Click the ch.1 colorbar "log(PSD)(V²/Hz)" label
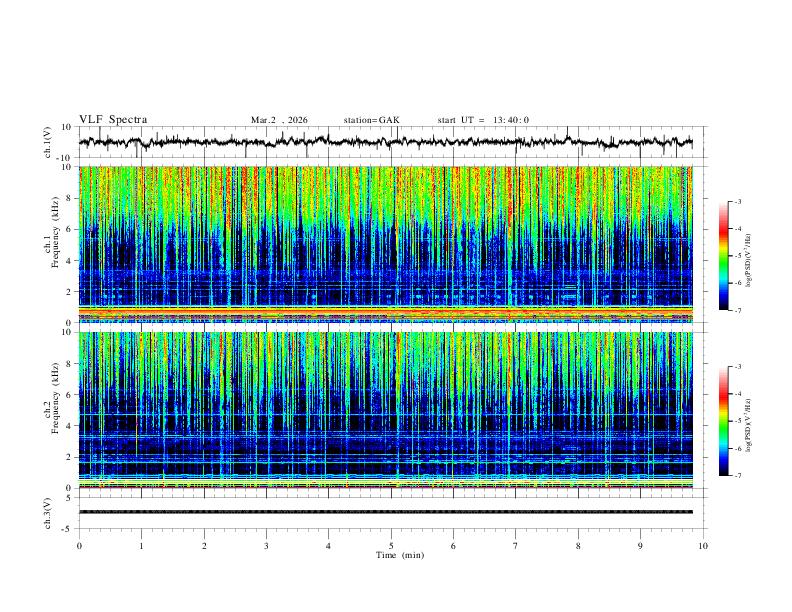This screenshot has height=612, width=792. [748, 261]
